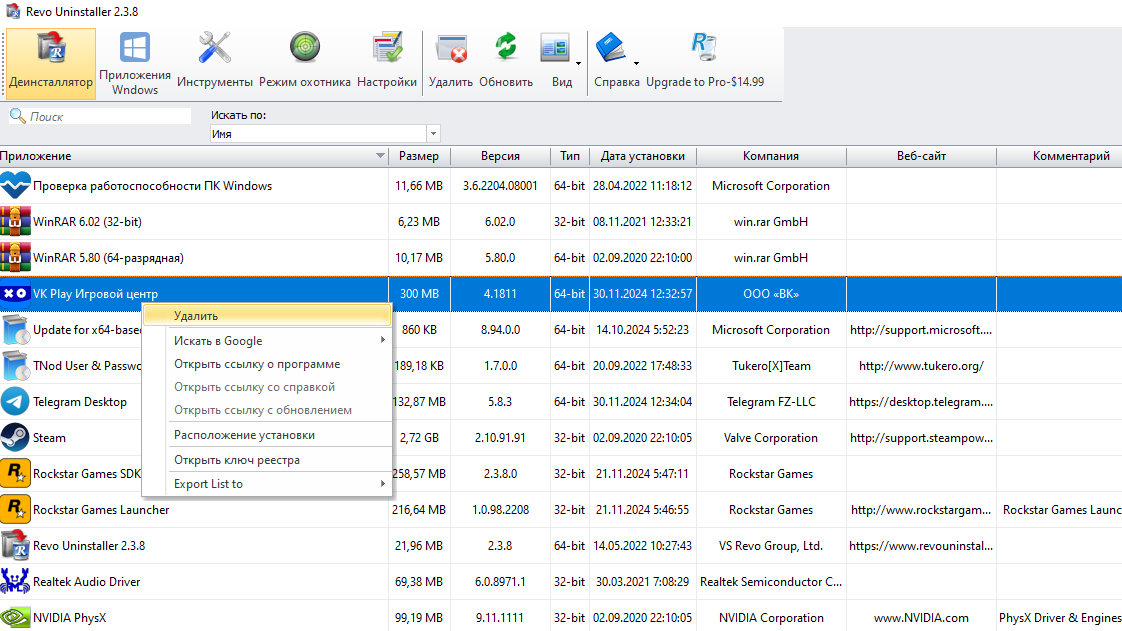This screenshot has height=631, width=1122.
Task: Sort by the Компания column header
Action: coord(771,156)
